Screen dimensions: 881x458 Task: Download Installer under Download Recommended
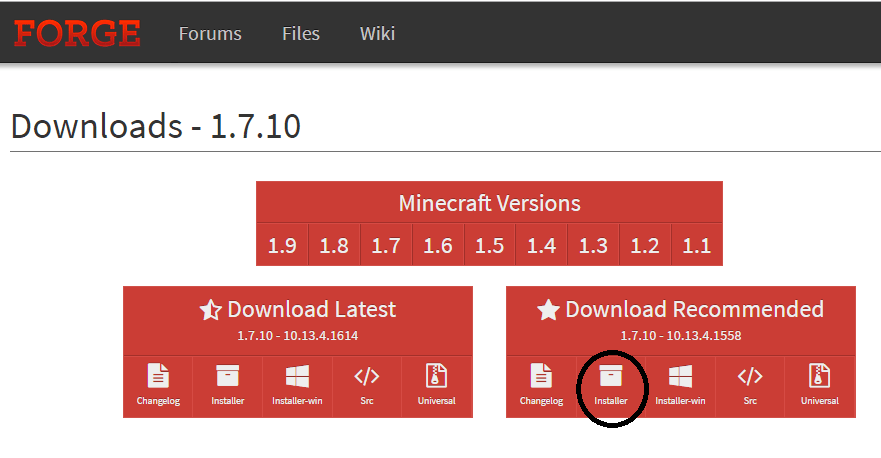pyautogui.click(x=611, y=386)
